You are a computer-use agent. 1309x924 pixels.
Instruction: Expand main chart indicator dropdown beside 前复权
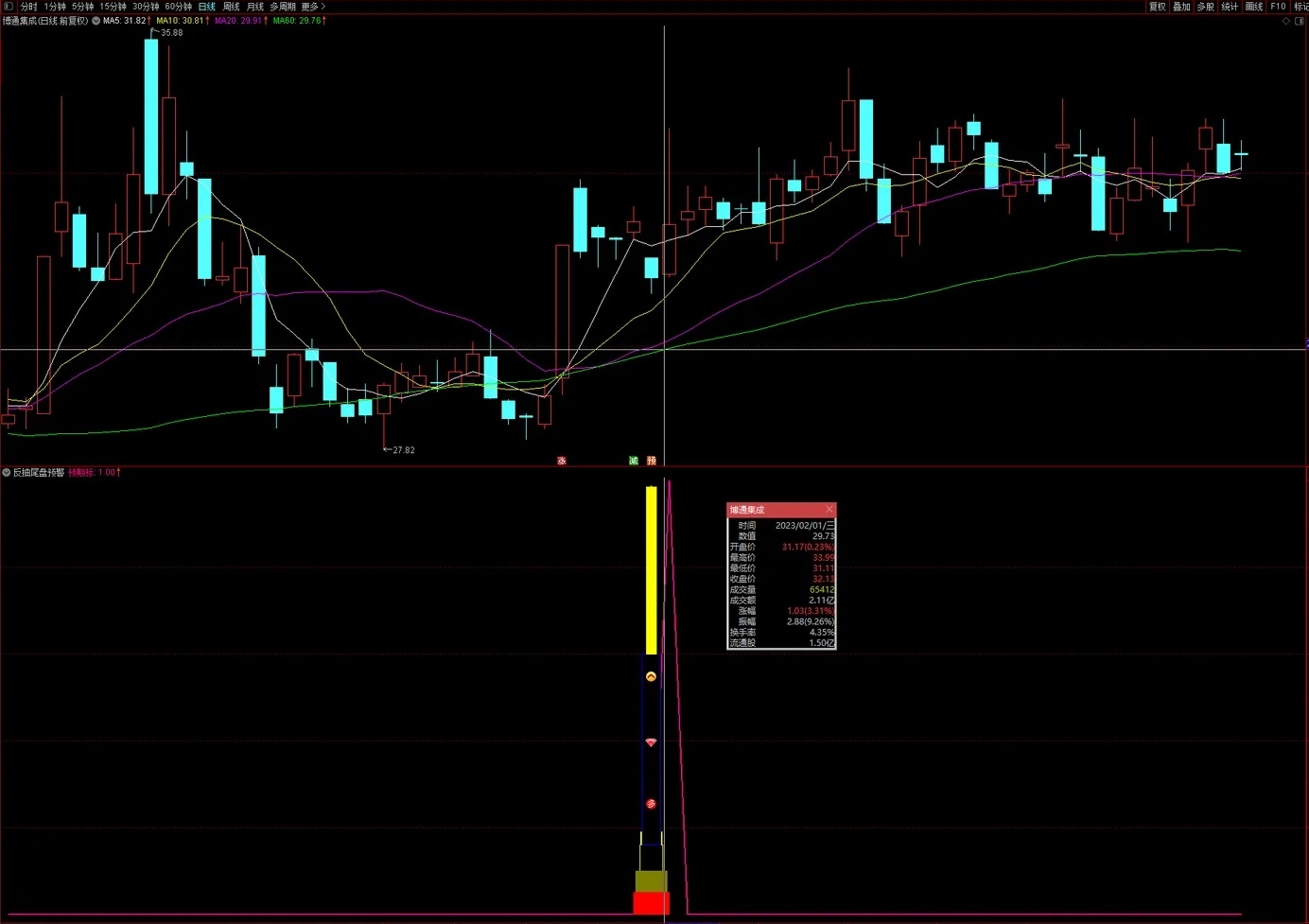[x=96, y=21]
